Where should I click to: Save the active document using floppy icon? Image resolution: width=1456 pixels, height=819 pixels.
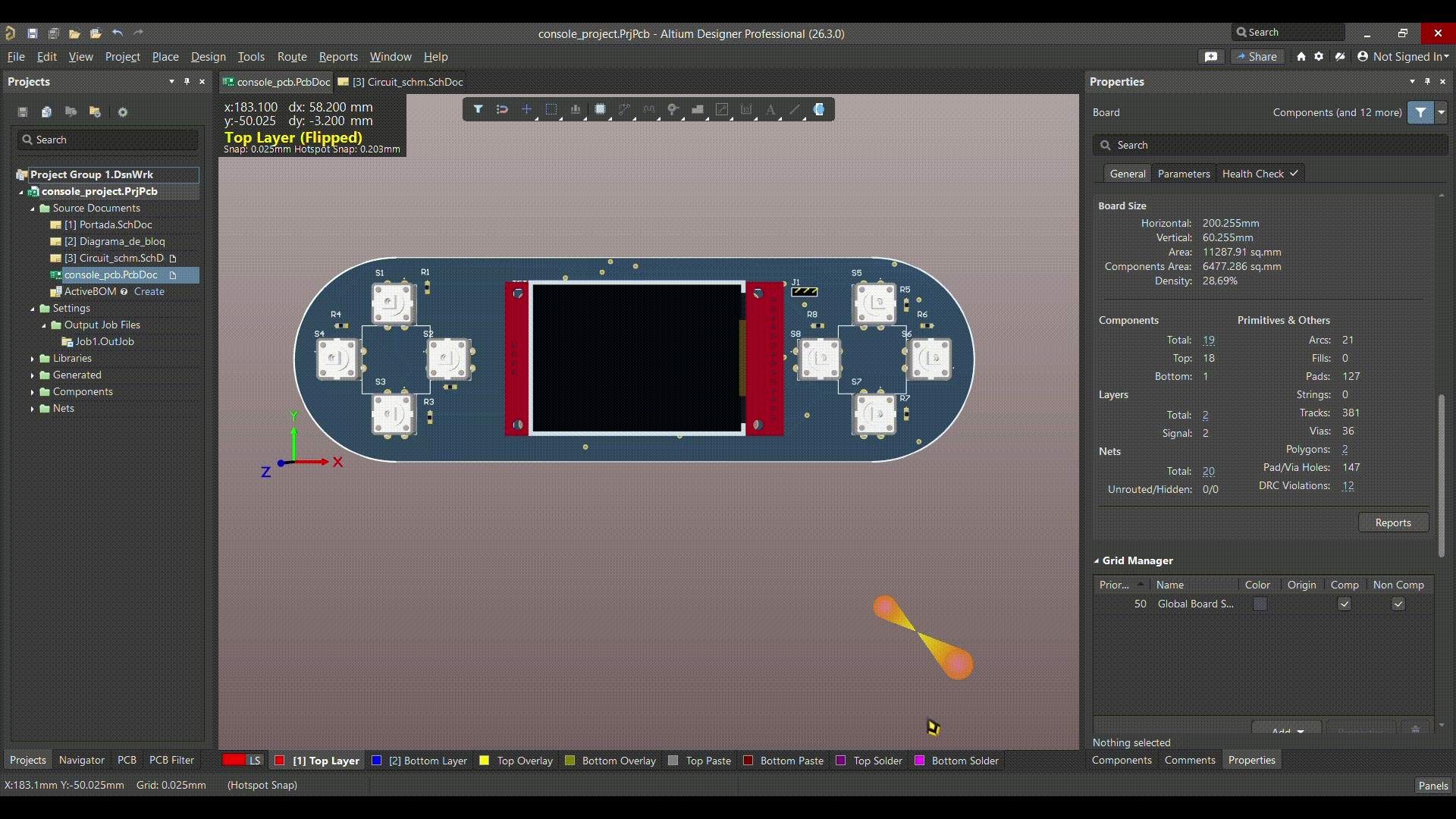(x=32, y=33)
